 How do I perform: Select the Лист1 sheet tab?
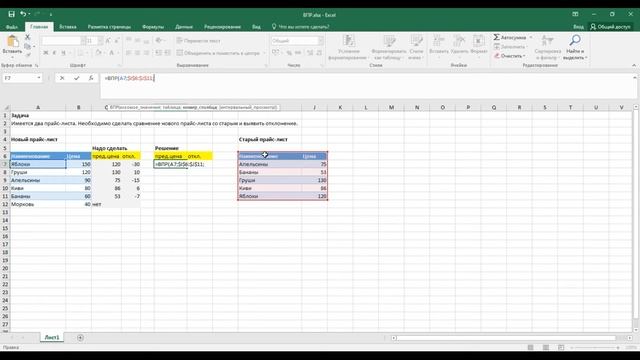click(x=52, y=338)
